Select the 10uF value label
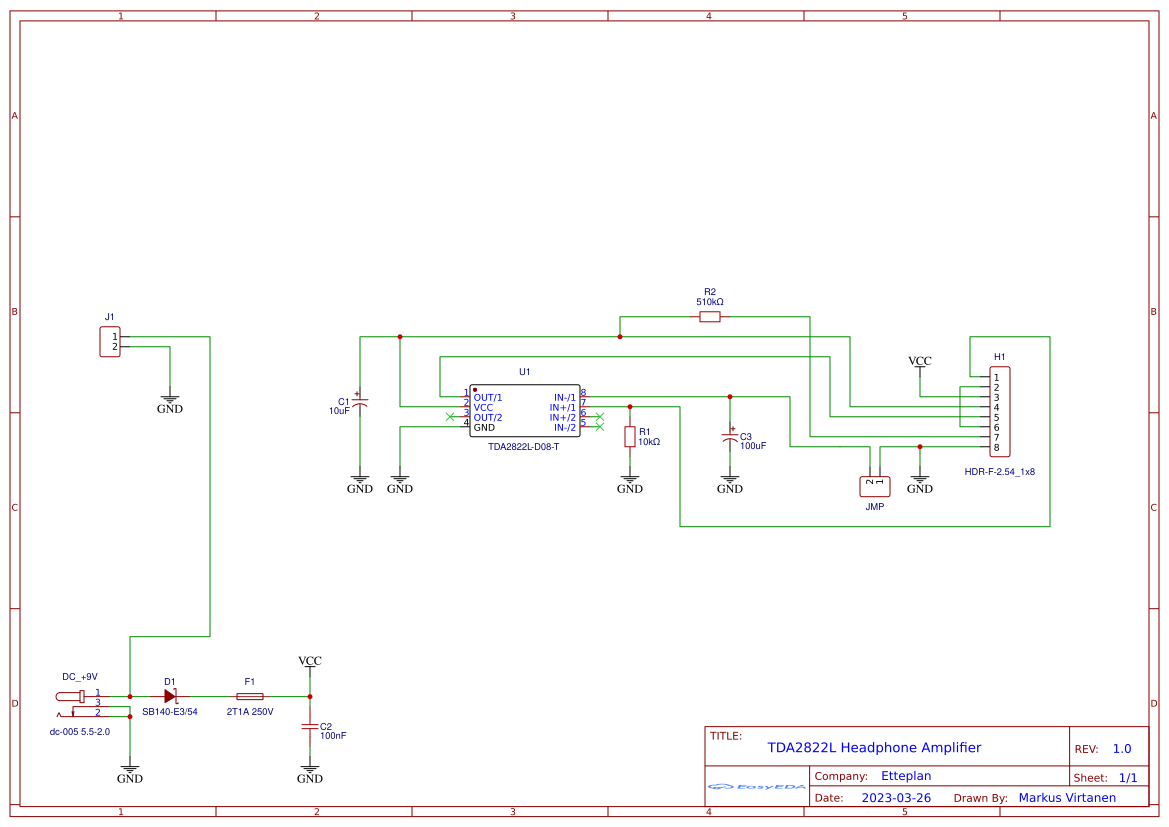 pyautogui.click(x=339, y=411)
